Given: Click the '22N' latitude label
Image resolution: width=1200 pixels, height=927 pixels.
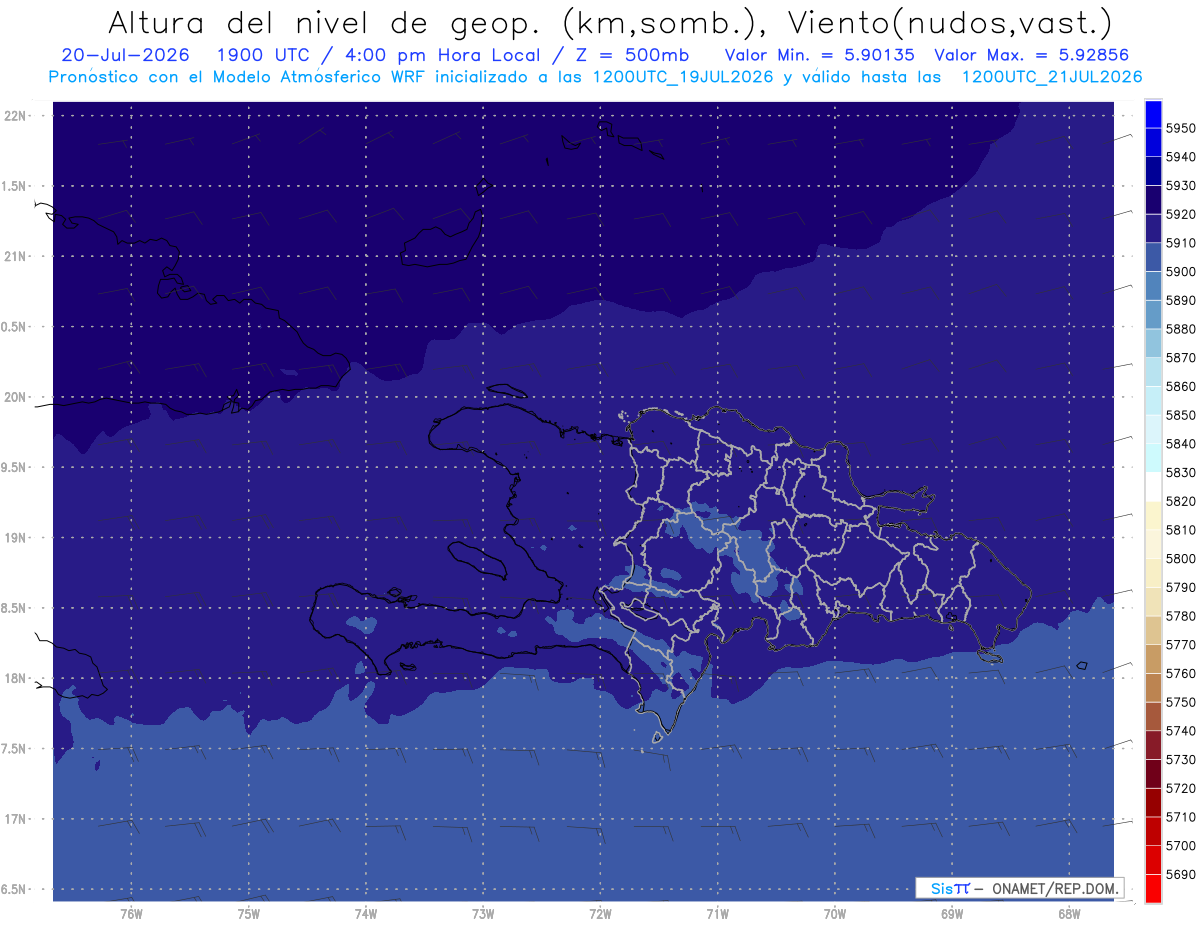Looking at the screenshot, I should pos(17,116).
